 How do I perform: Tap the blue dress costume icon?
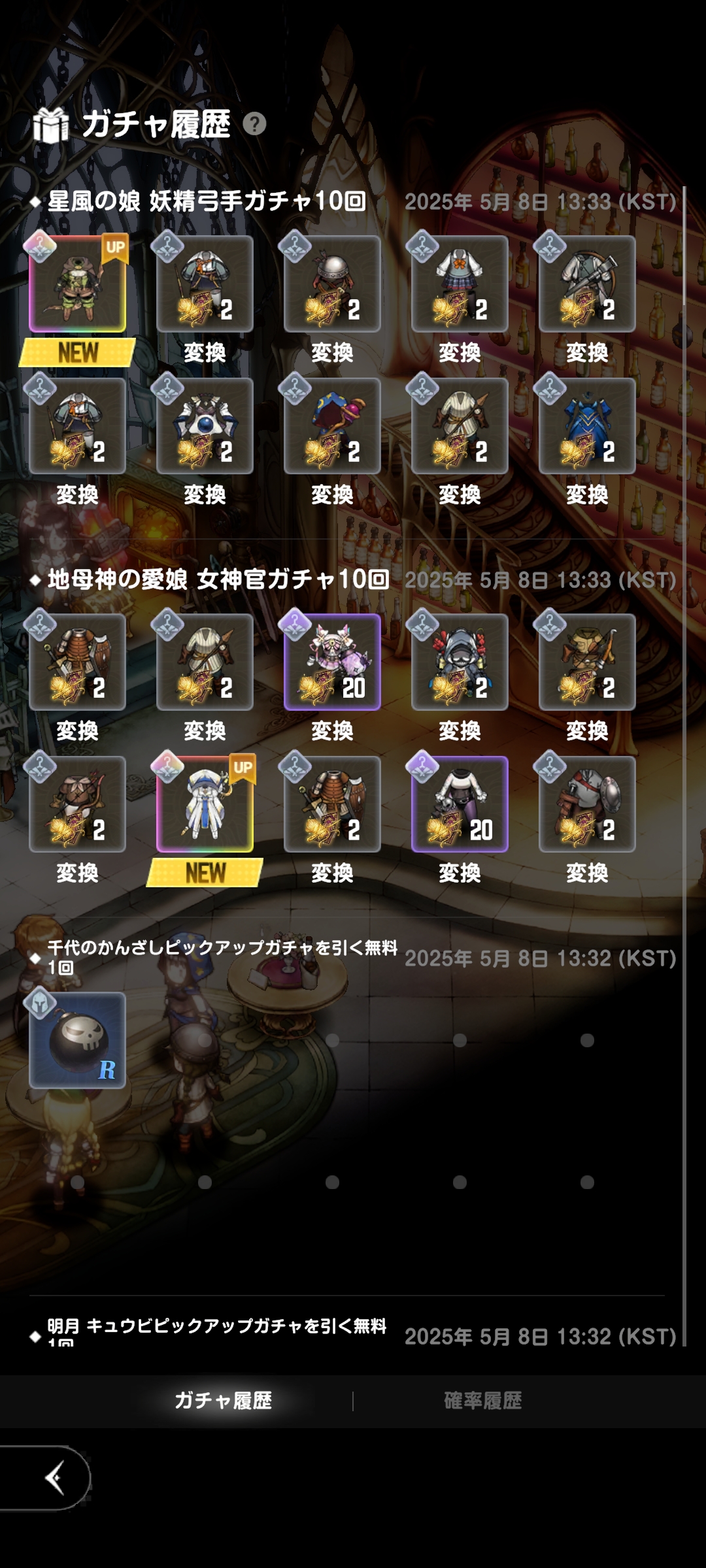click(587, 426)
